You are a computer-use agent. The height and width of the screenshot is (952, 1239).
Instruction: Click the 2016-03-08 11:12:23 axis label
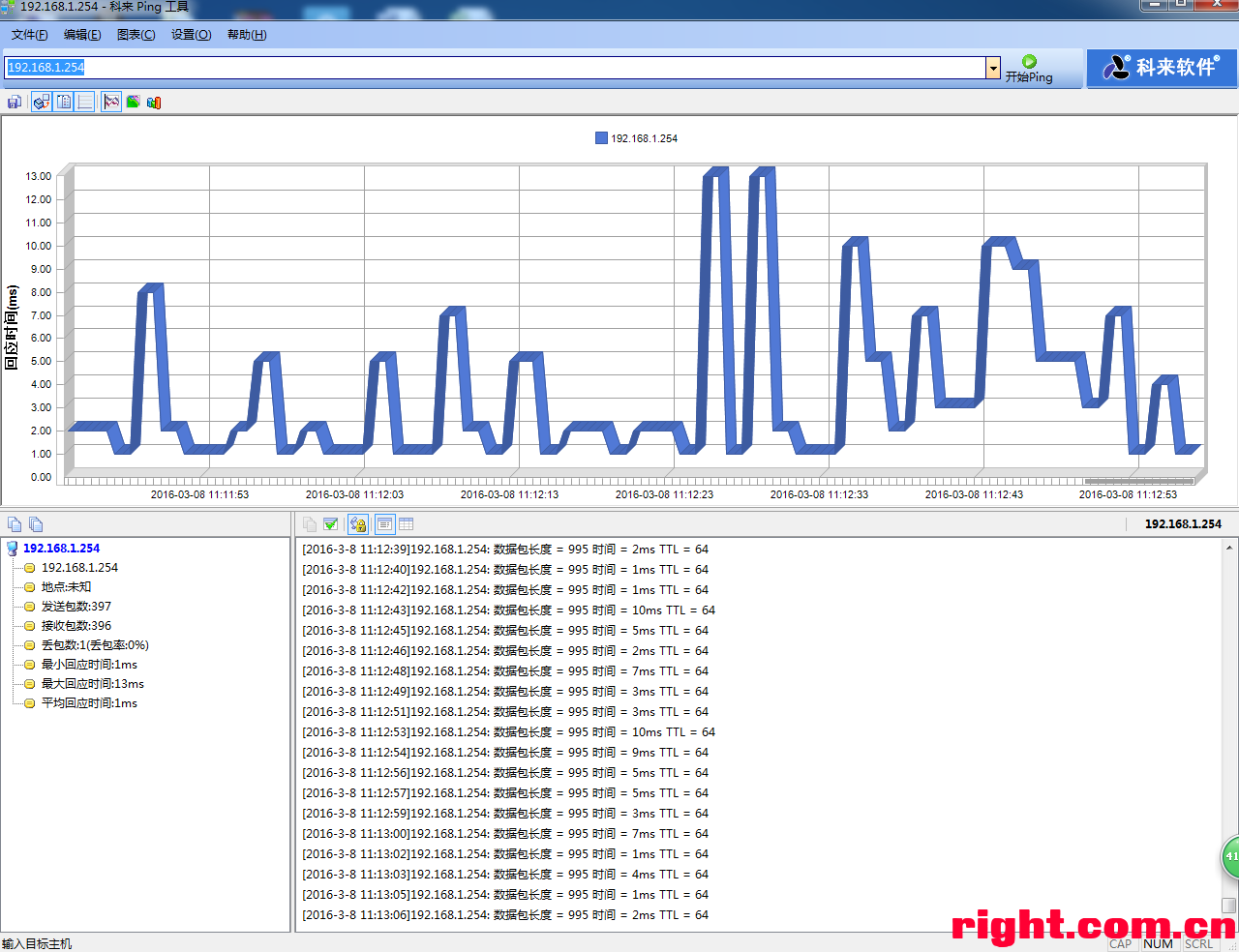coord(664,494)
